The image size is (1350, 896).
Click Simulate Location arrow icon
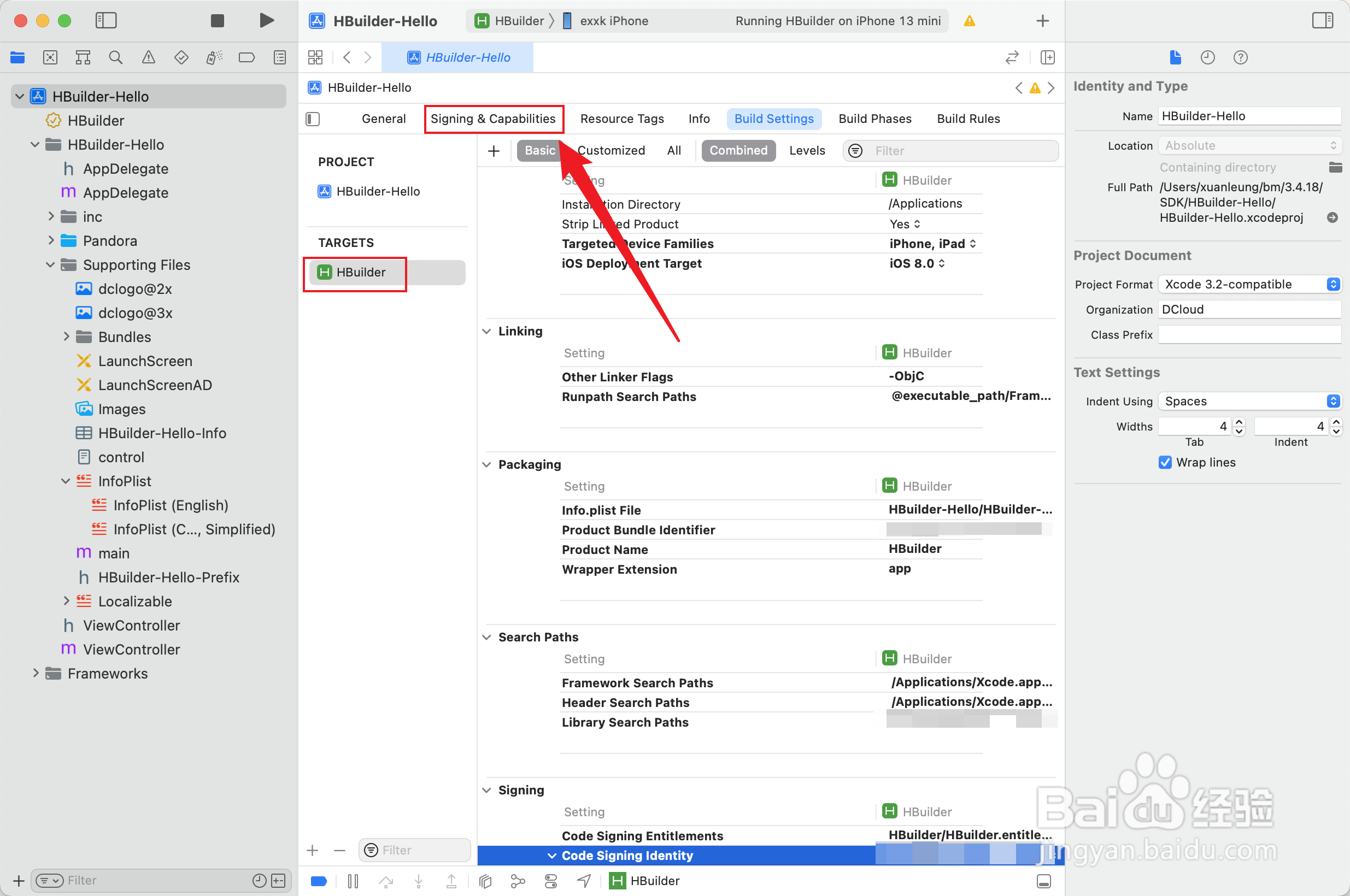pyautogui.click(x=584, y=881)
